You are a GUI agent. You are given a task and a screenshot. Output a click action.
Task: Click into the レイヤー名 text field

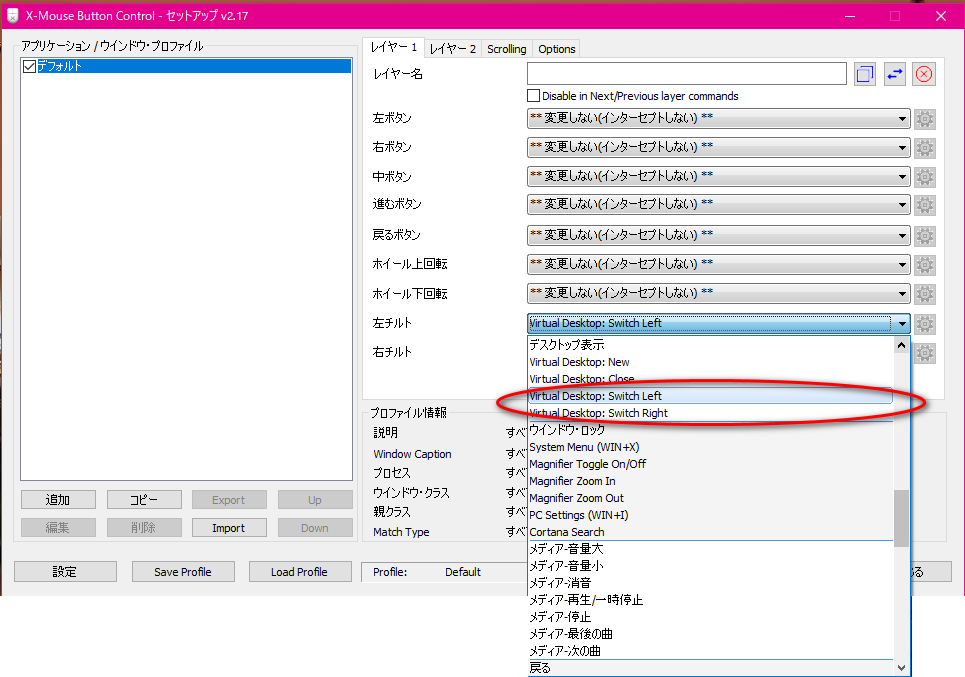(686, 74)
